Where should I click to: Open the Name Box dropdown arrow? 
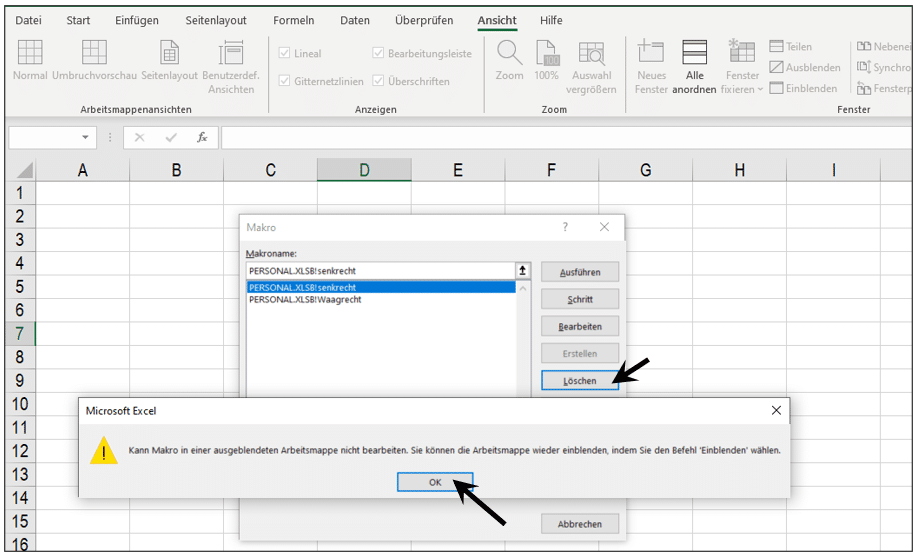point(85,138)
